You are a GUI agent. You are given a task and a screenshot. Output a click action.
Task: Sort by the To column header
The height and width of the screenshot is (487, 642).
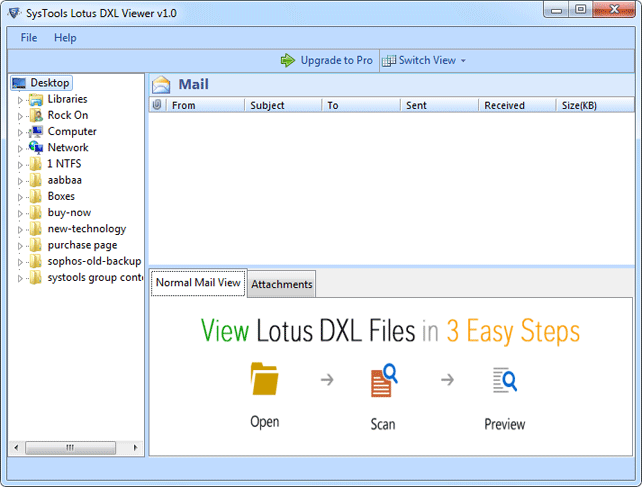pos(361,105)
